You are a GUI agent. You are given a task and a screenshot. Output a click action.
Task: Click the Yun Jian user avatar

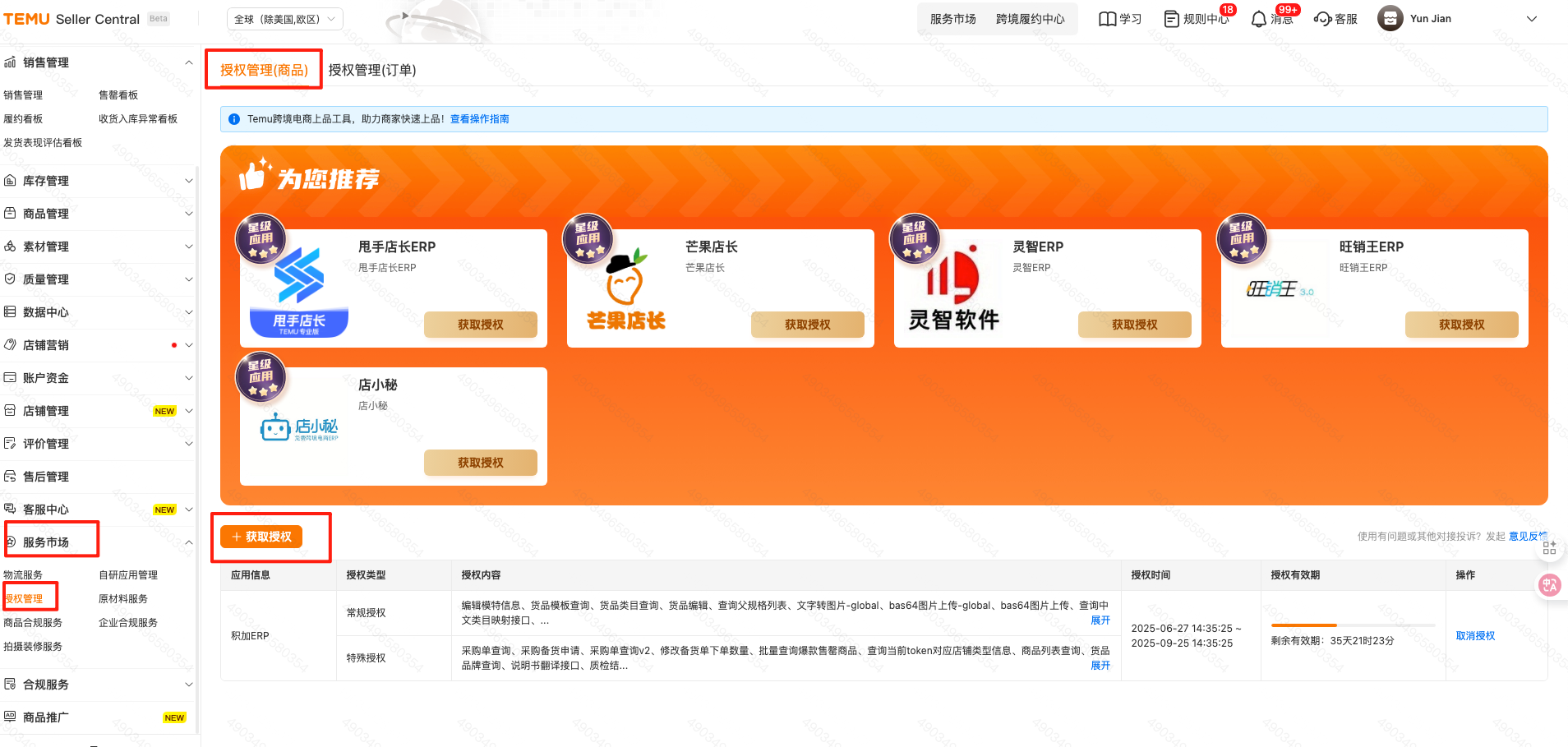(x=1390, y=18)
